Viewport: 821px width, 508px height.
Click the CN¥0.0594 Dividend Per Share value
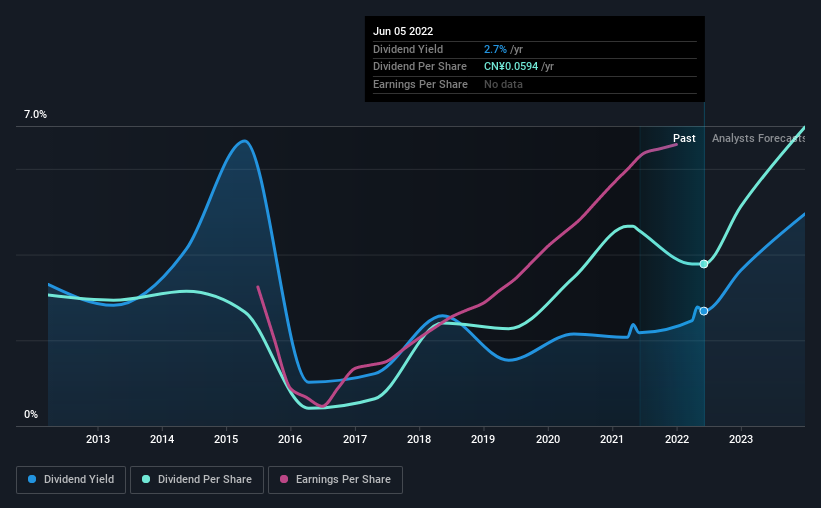[511, 67]
